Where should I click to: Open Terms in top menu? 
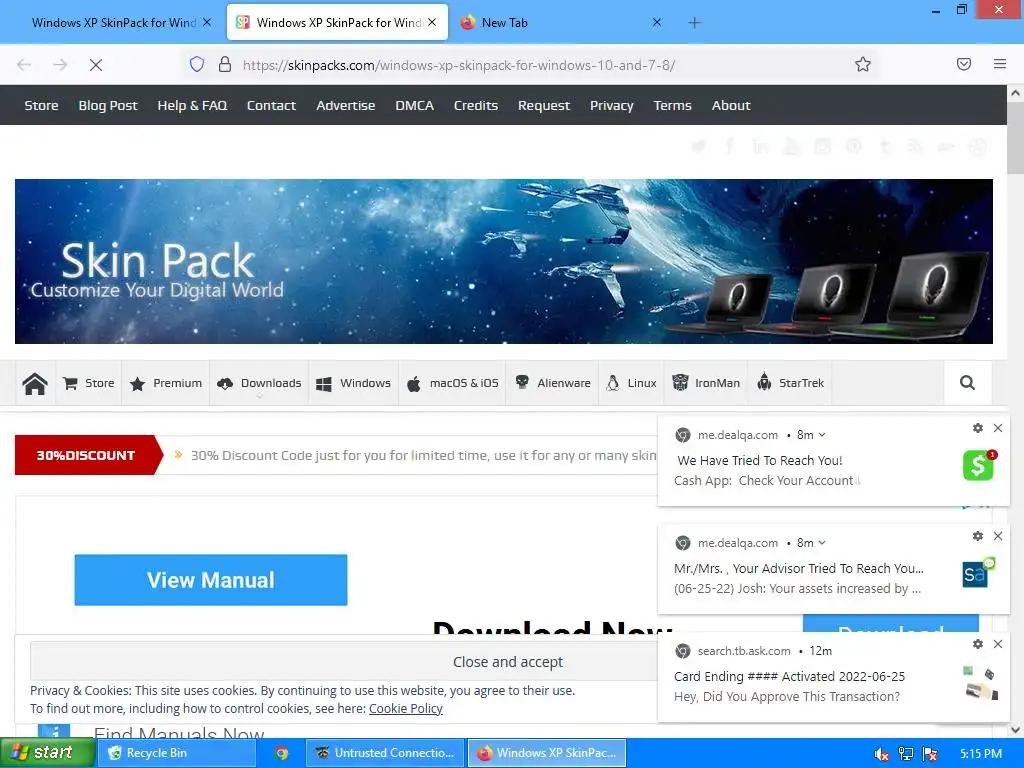(x=672, y=105)
